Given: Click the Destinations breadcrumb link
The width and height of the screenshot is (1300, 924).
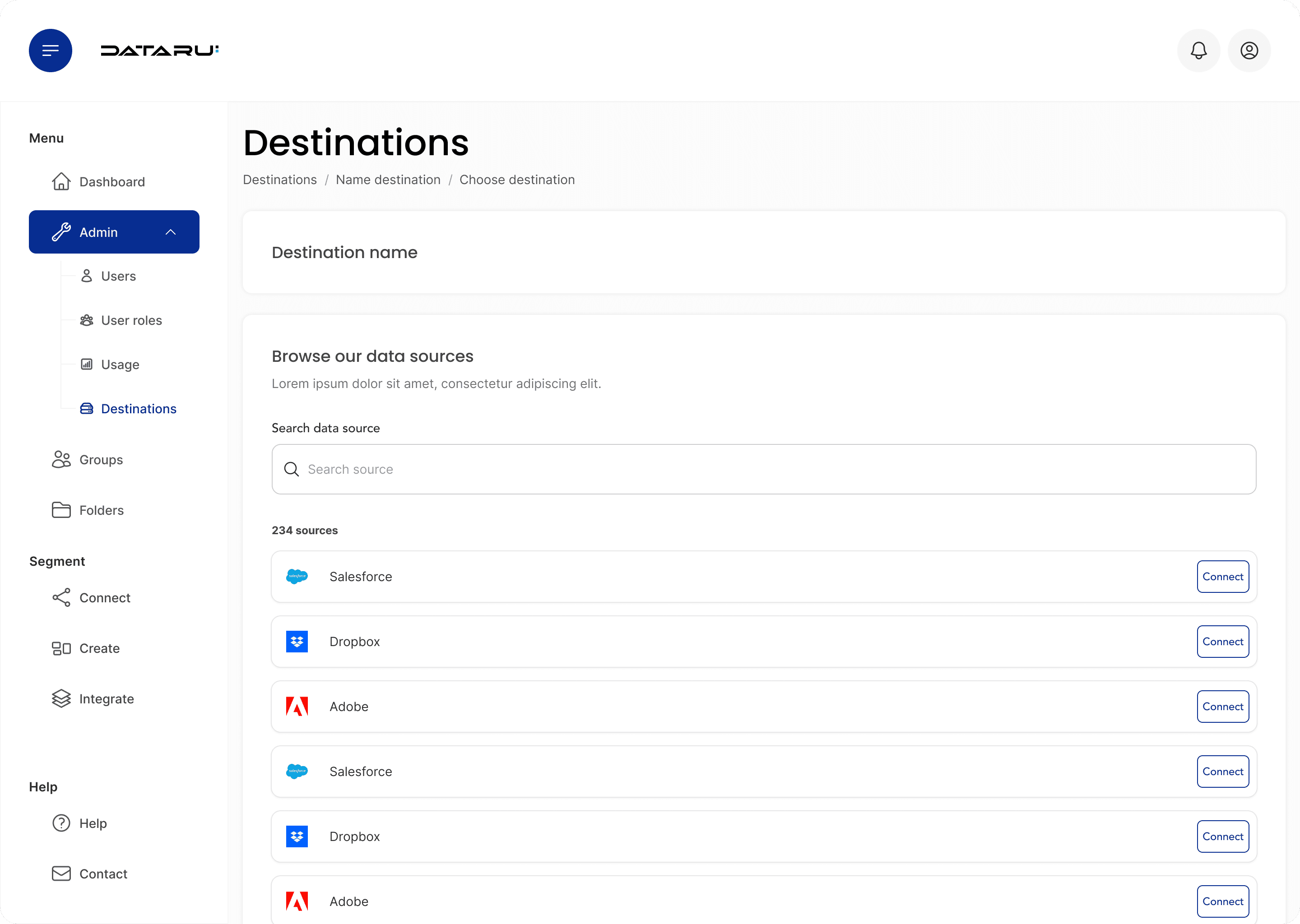Looking at the screenshot, I should pos(279,180).
